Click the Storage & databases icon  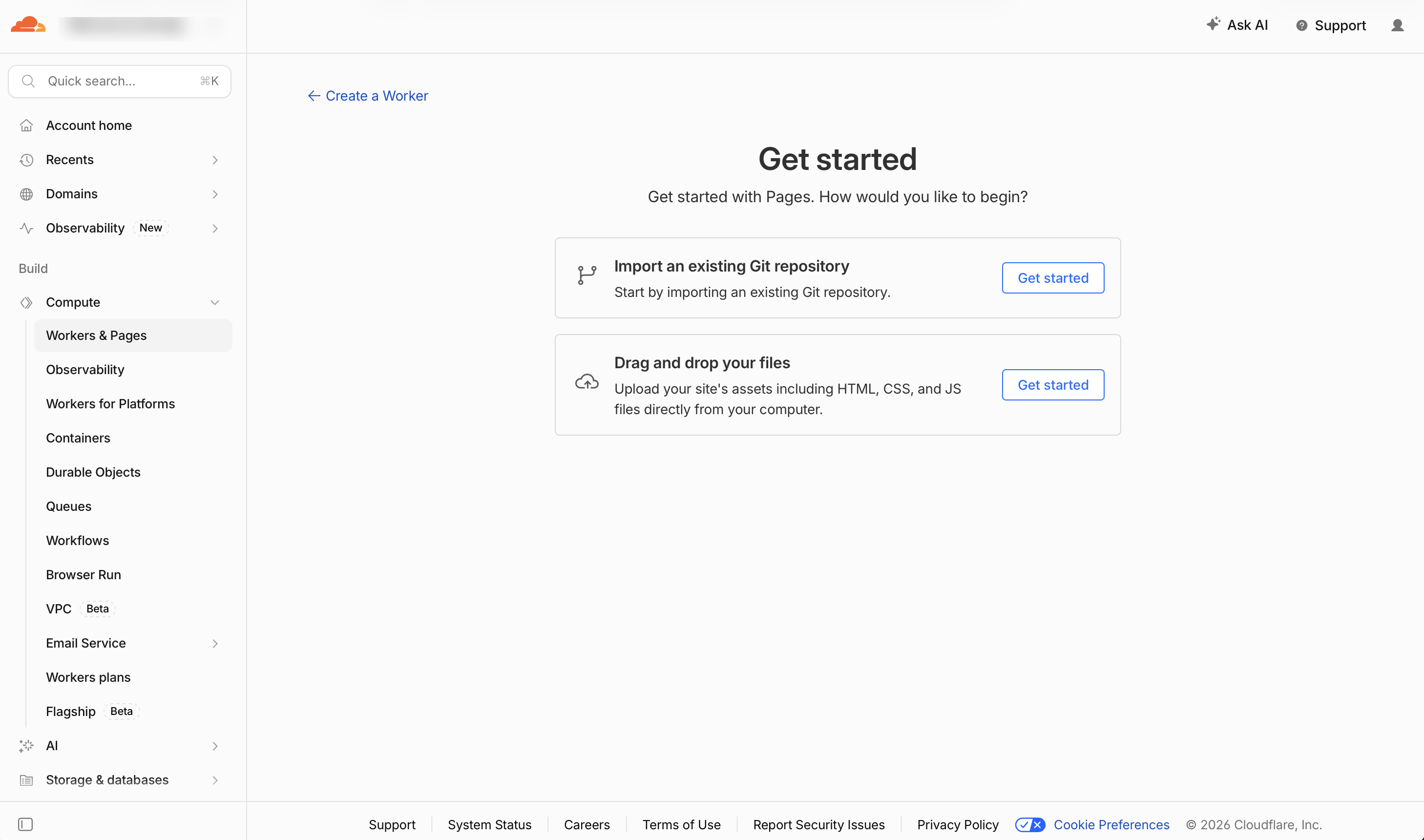pos(26,780)
